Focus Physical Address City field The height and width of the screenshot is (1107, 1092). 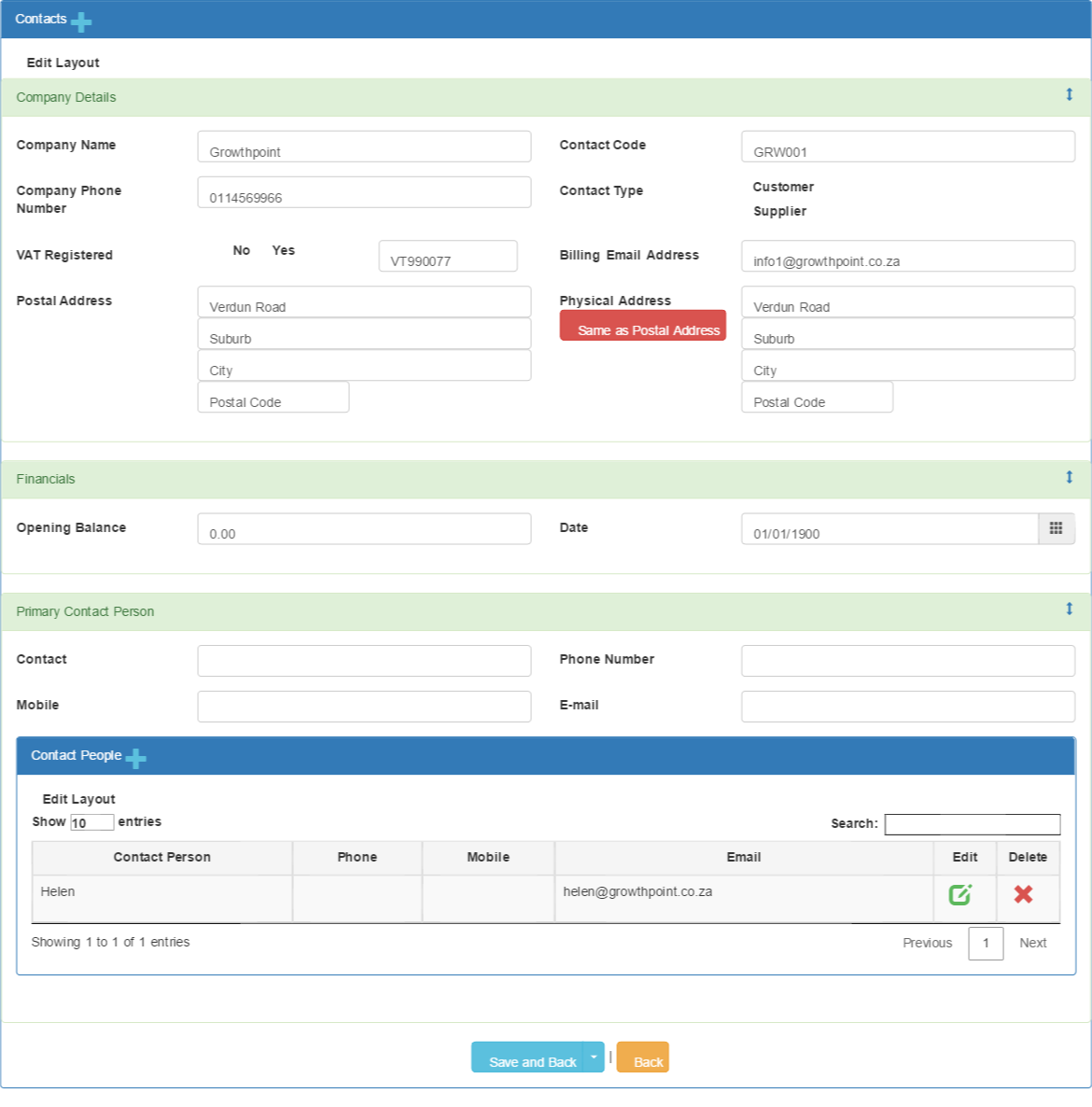(x=908, y=365)
